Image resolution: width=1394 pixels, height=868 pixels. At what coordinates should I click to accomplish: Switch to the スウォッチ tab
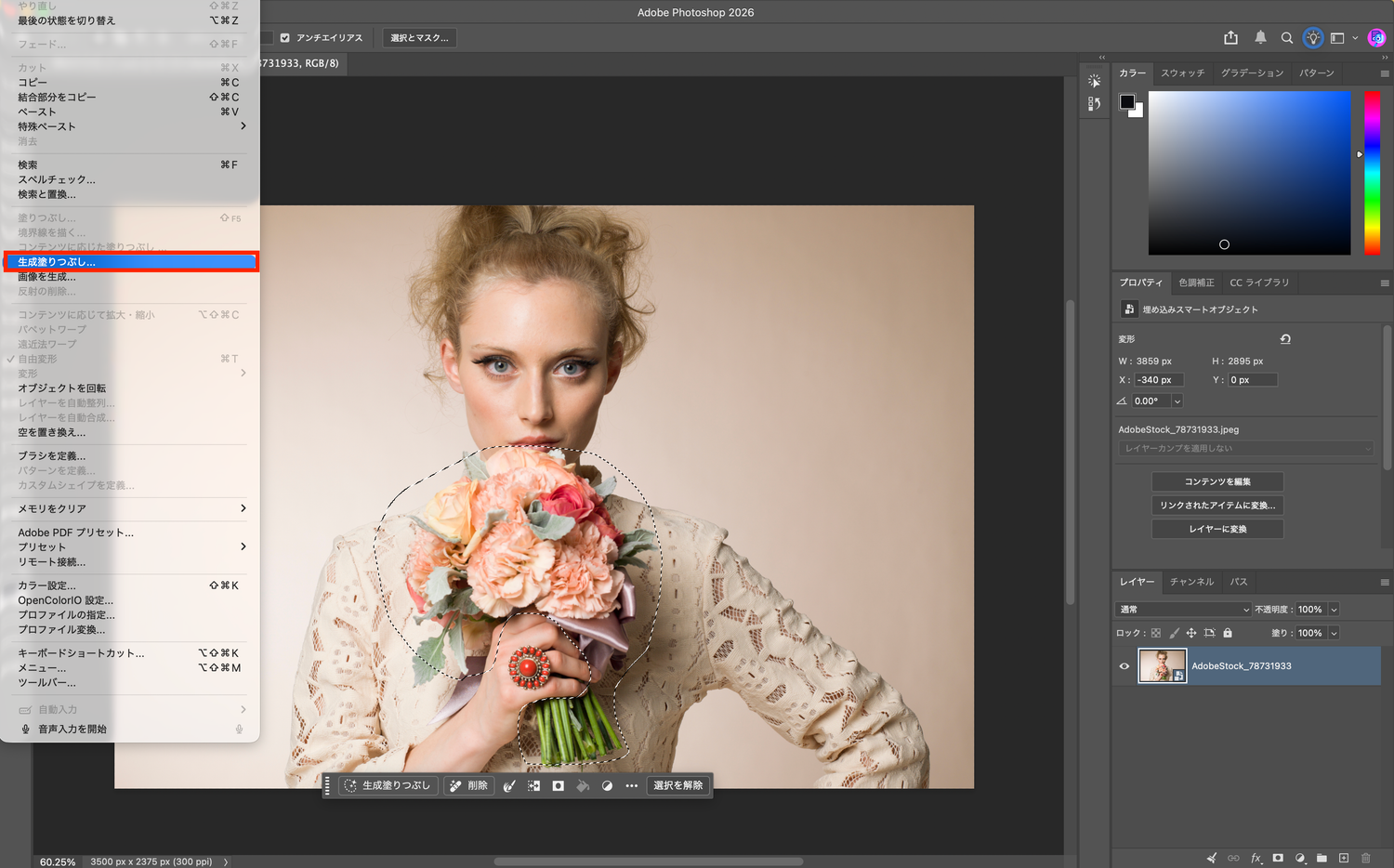pyautogui.click(x=1182, y=72)
